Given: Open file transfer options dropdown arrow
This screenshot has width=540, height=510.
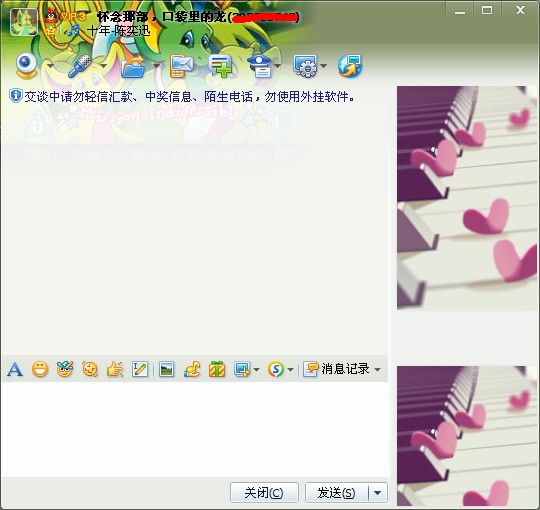Looking at the screenshot, I should [156, 65].
